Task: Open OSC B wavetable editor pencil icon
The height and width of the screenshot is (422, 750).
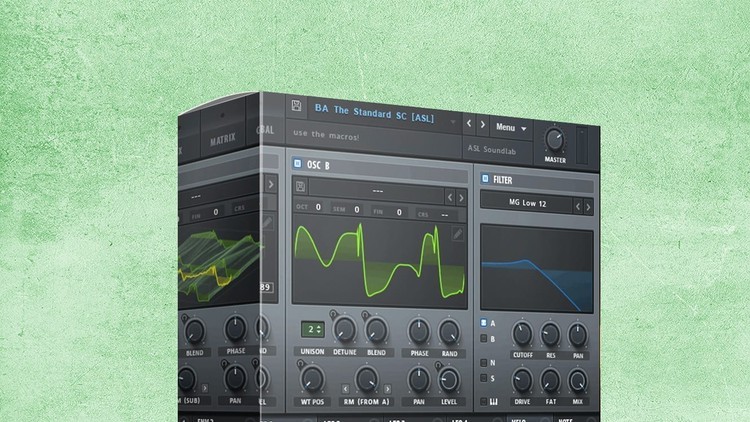Action: [457, 234]
